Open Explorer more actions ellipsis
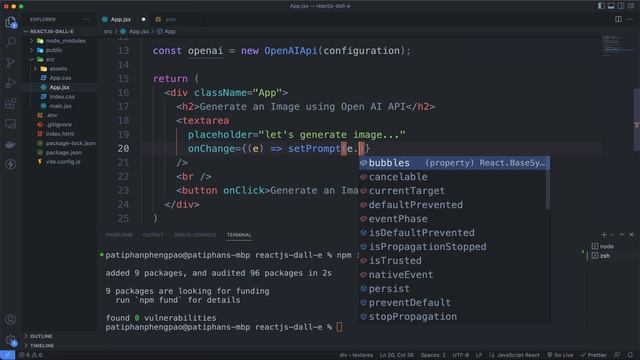 [x=87, y=19]
